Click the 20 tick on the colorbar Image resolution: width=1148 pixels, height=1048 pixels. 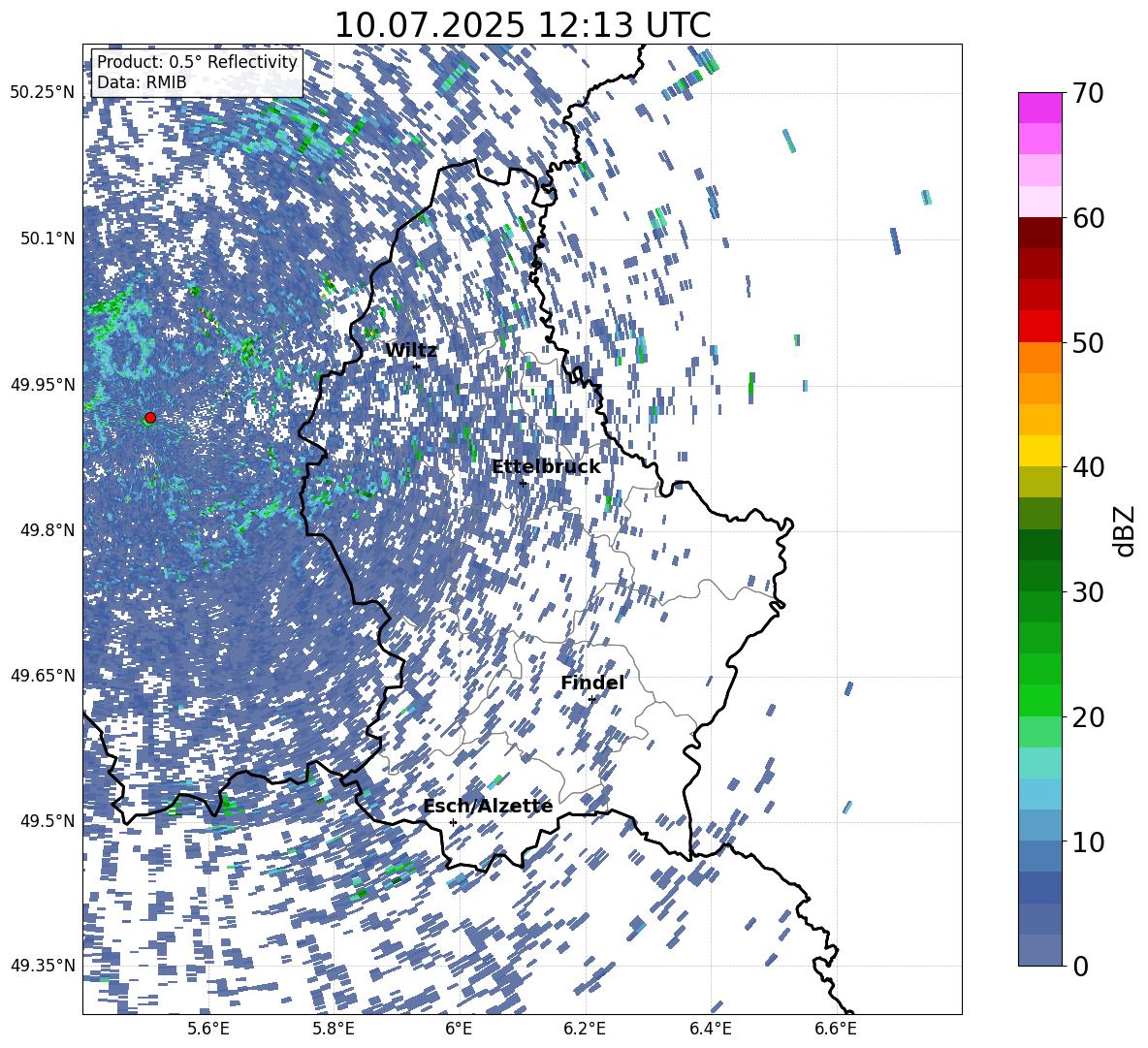pyautogui.click(x=1088, y=716)
